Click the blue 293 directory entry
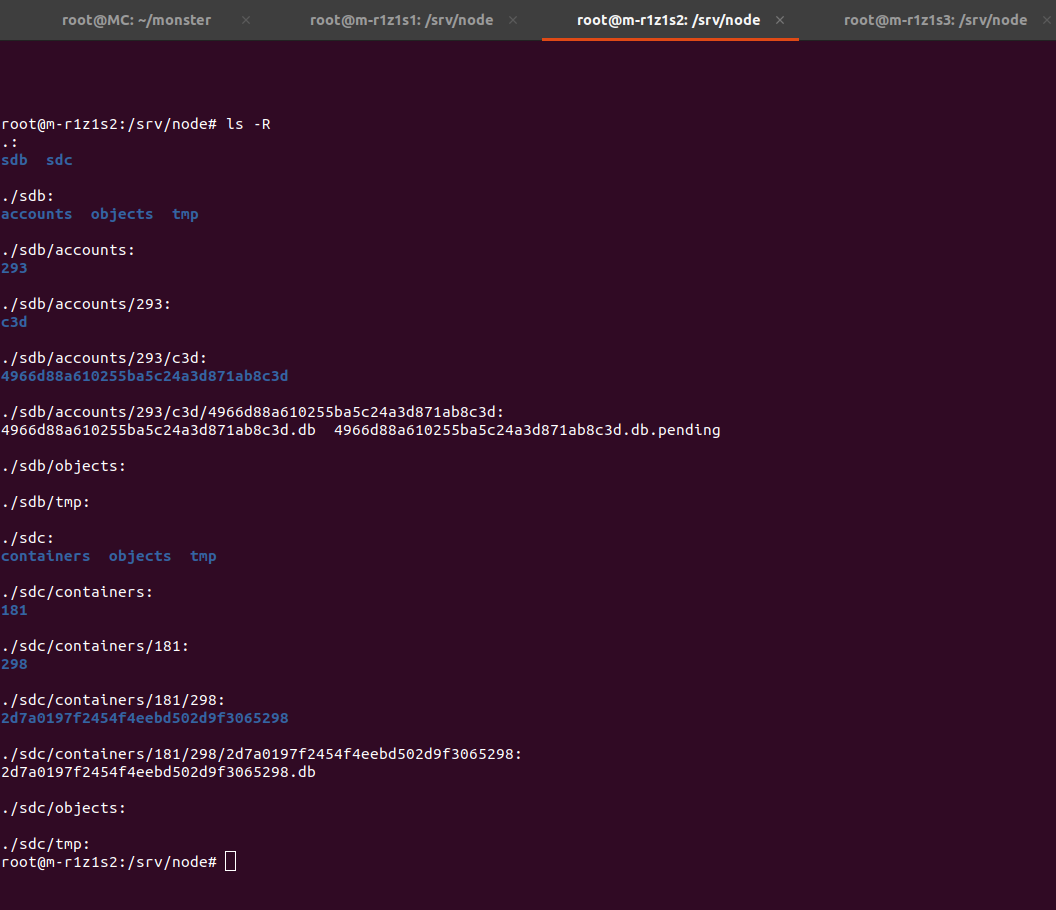This screenshot has width=1056, height=910. 14,268
